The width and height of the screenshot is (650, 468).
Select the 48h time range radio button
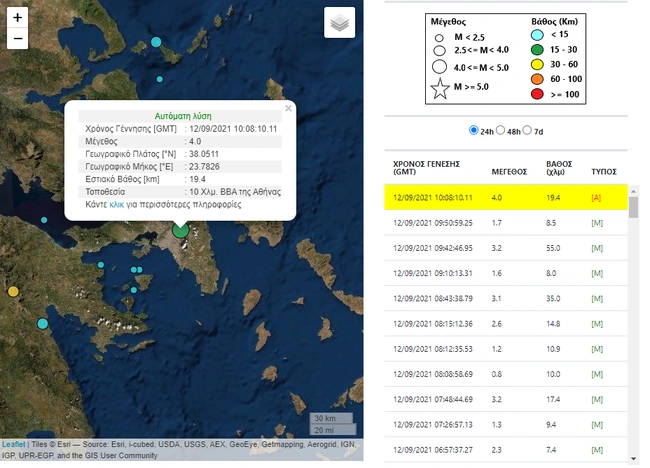coord(501,131)
